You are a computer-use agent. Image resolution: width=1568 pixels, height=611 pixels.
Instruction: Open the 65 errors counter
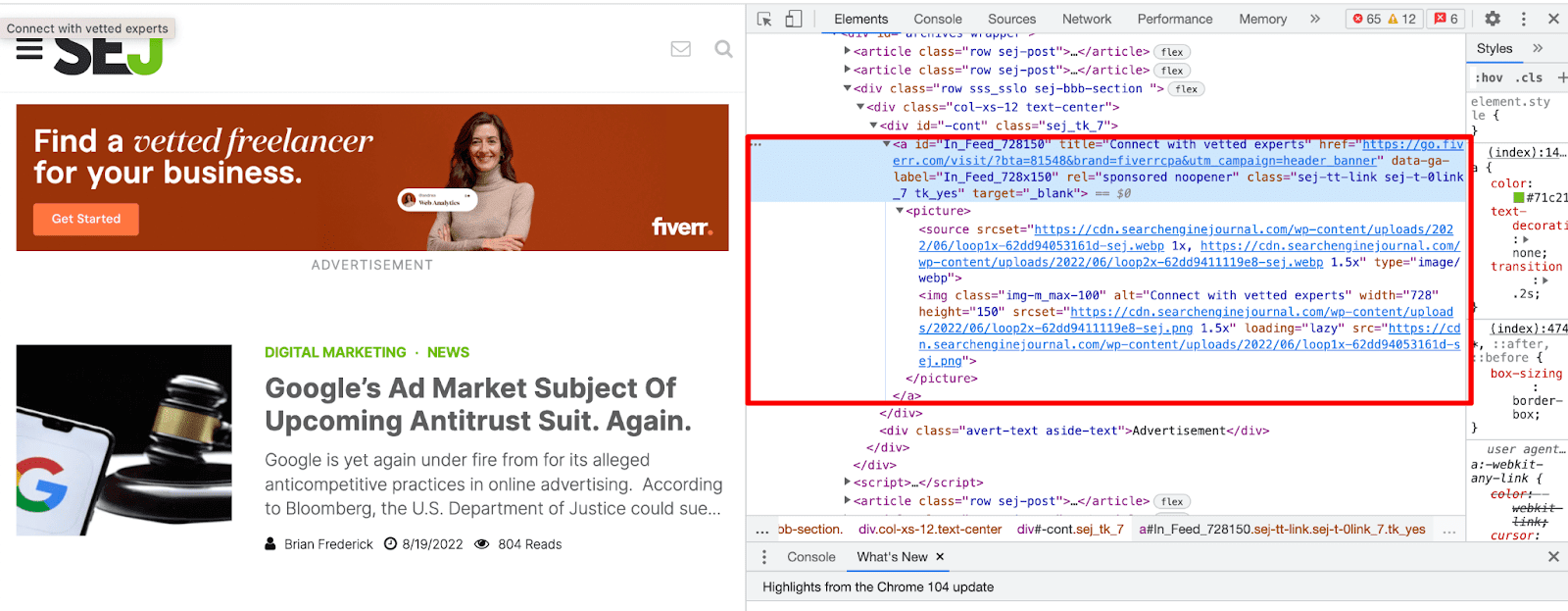coord(1367,19)
